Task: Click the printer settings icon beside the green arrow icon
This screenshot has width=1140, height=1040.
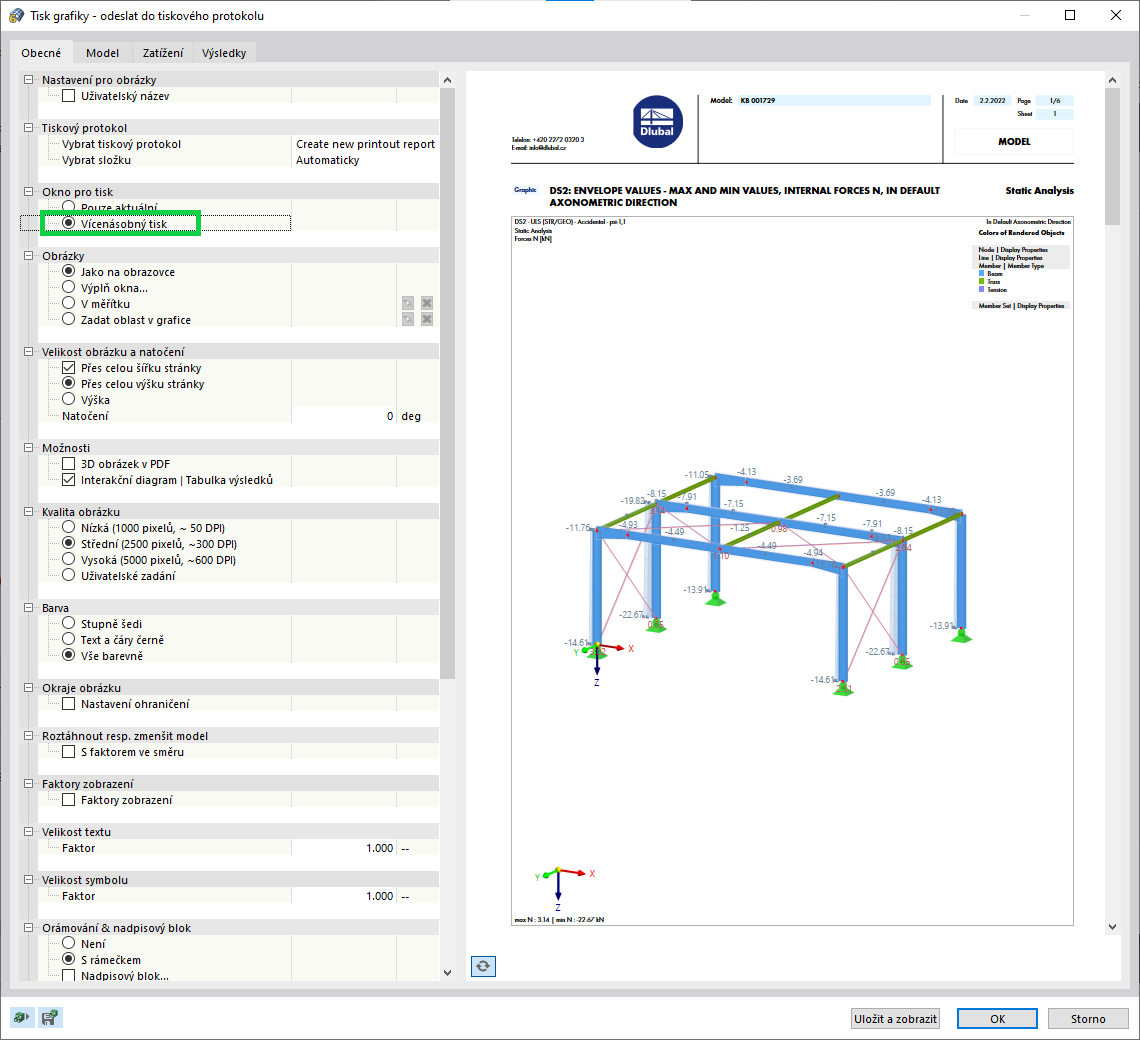Action: [x=50, y=1017]
